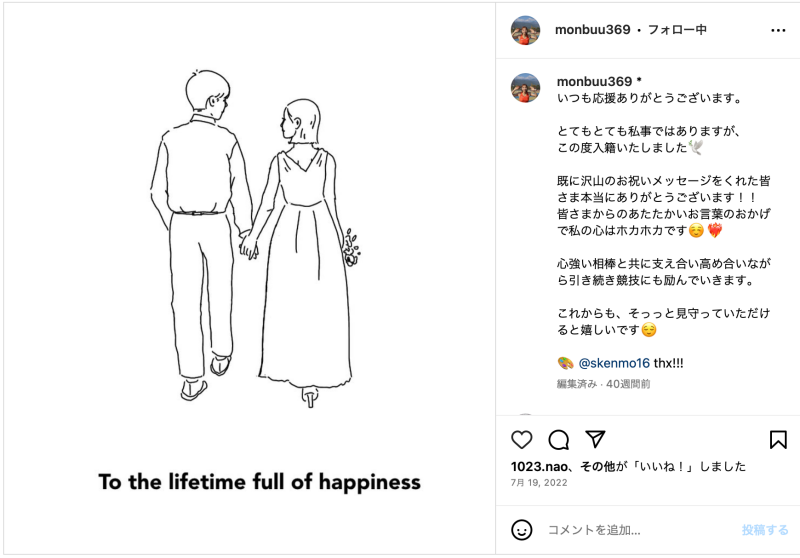Open the emoji picker smiley icon
800x558 pixels.
[521, 530]
